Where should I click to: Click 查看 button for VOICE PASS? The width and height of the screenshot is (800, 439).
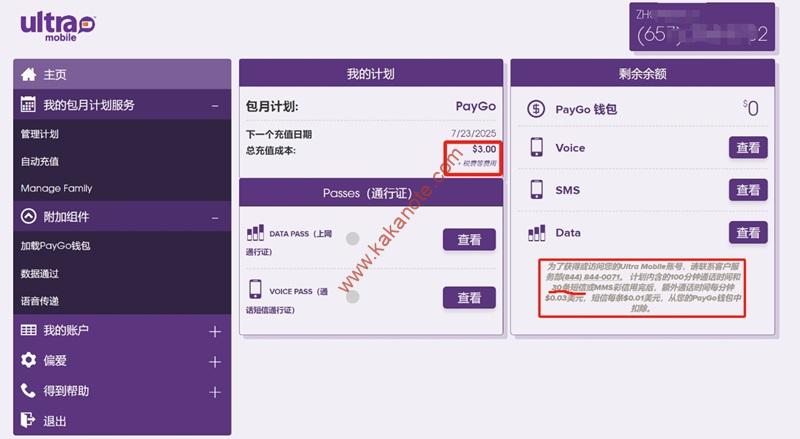coord(469,298)
